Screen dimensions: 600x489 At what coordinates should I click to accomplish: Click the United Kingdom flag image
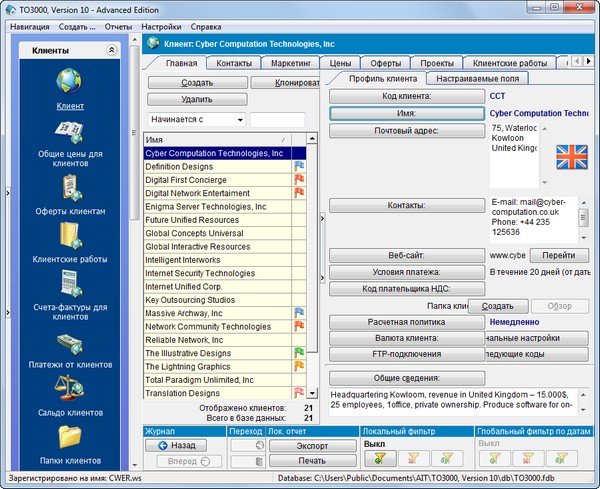[572, 156]
